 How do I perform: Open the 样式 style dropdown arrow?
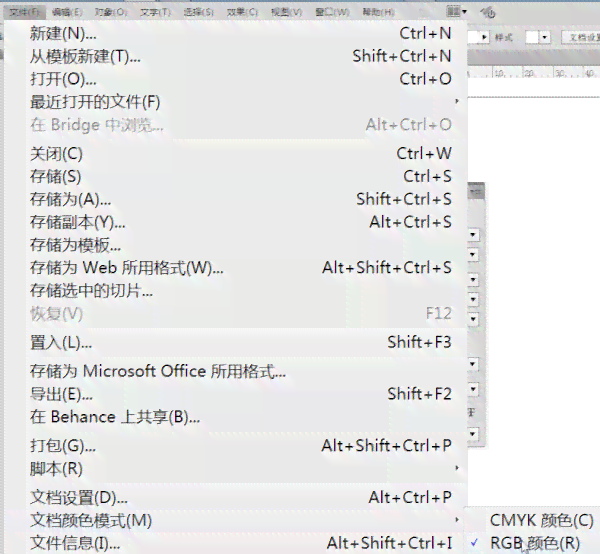(545, 37)
